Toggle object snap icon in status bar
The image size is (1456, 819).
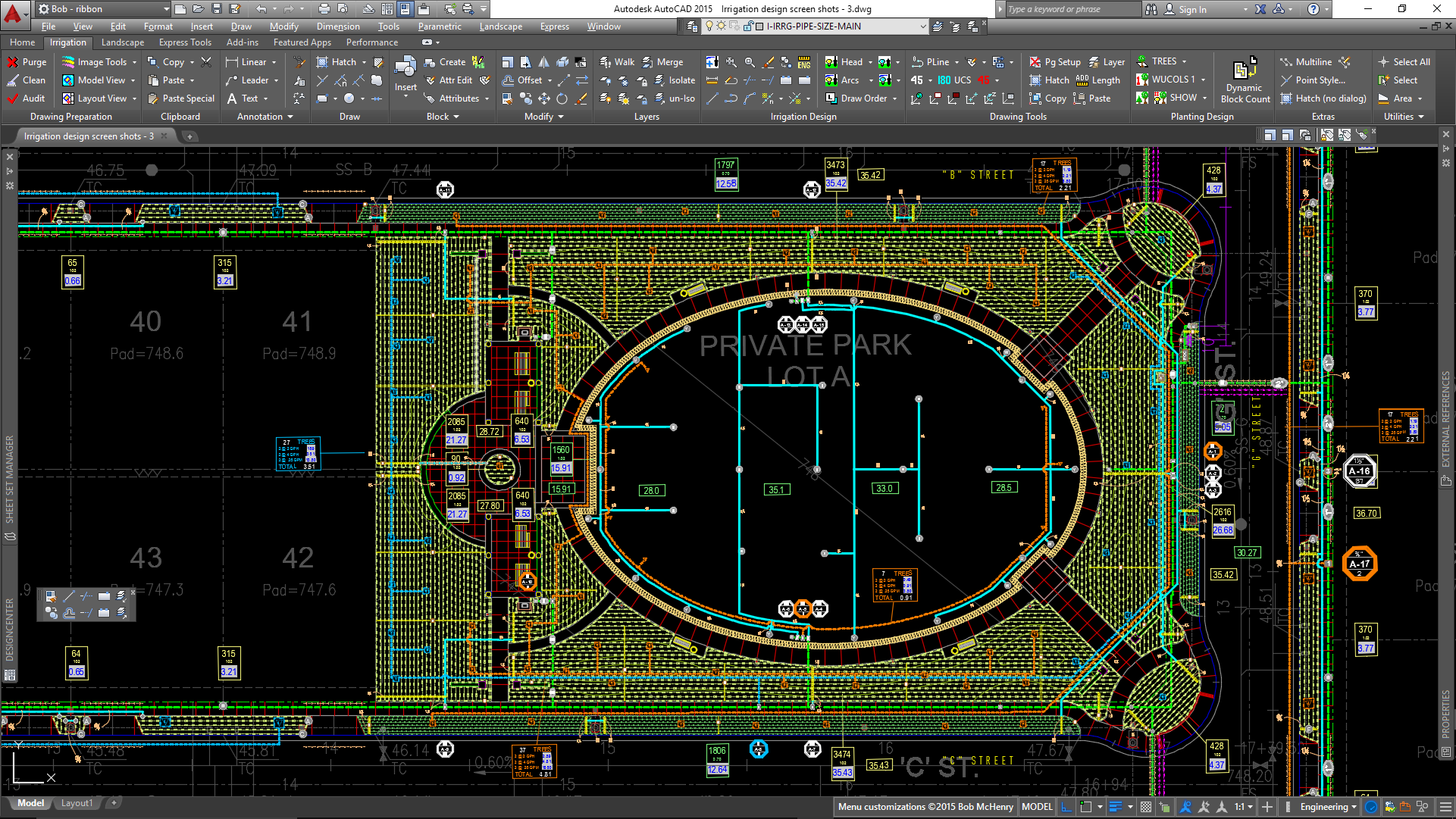point(1086,807)
